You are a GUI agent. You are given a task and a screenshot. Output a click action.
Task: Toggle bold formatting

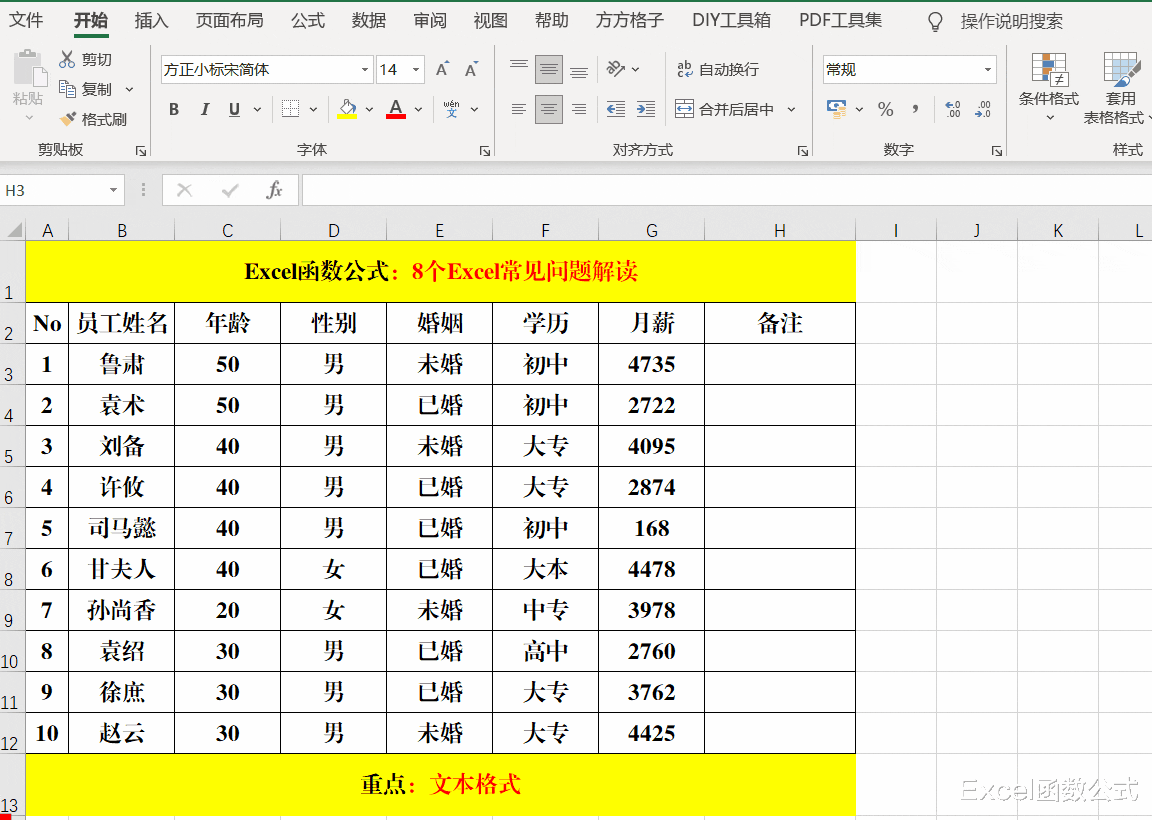172,109
